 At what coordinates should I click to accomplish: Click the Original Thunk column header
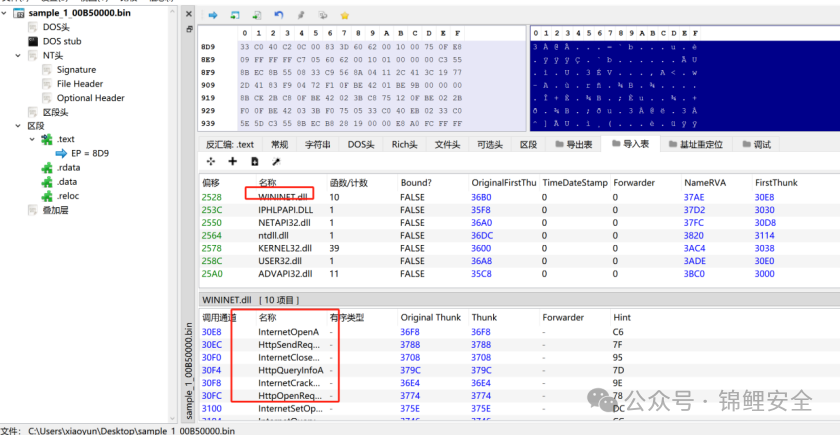(431, 318)
